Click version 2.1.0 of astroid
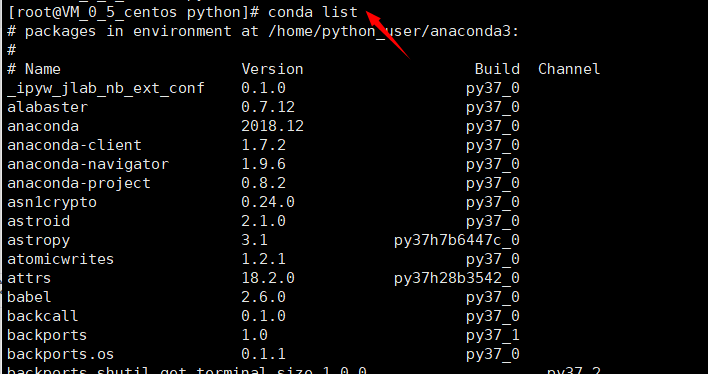 263,221
